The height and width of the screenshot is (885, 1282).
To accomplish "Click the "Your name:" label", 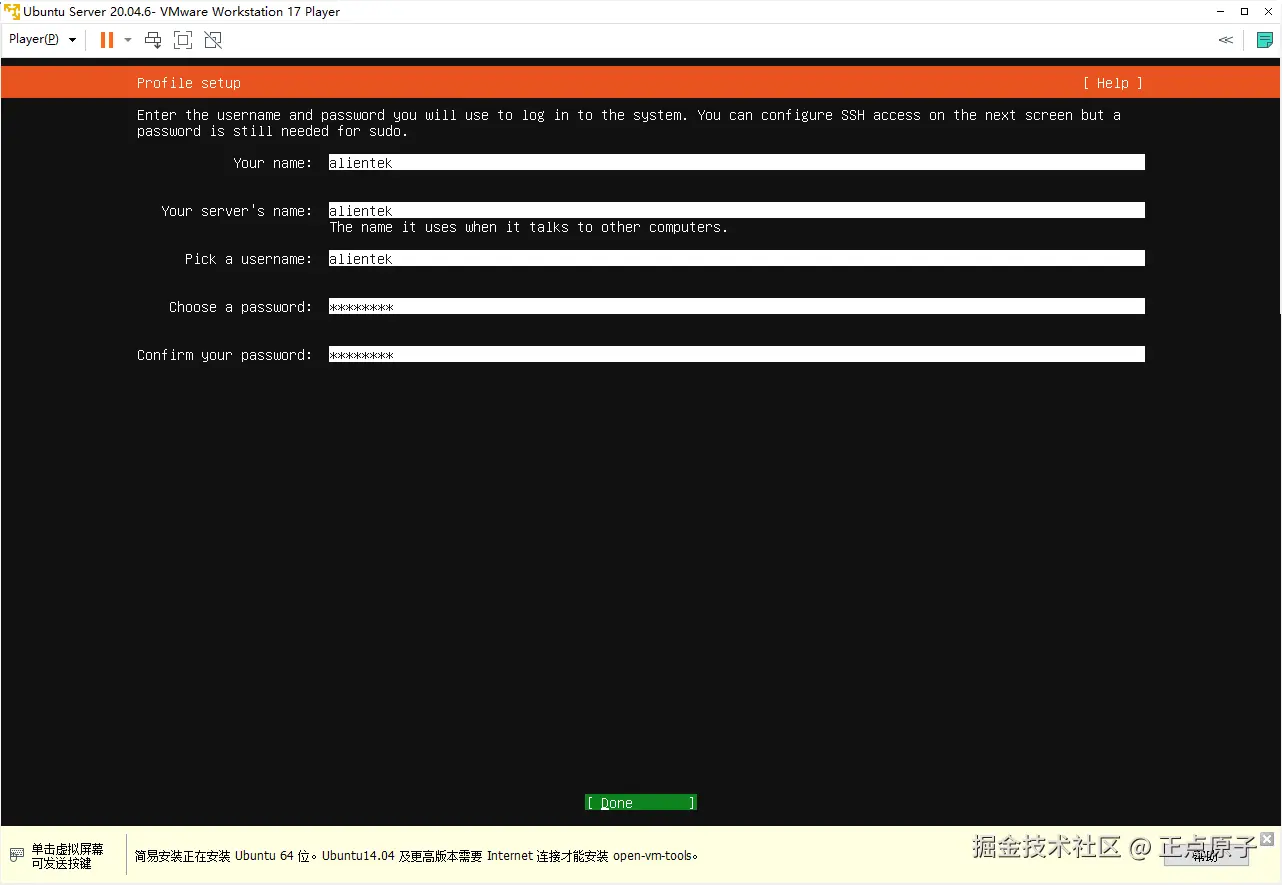I will coord(273,162).
